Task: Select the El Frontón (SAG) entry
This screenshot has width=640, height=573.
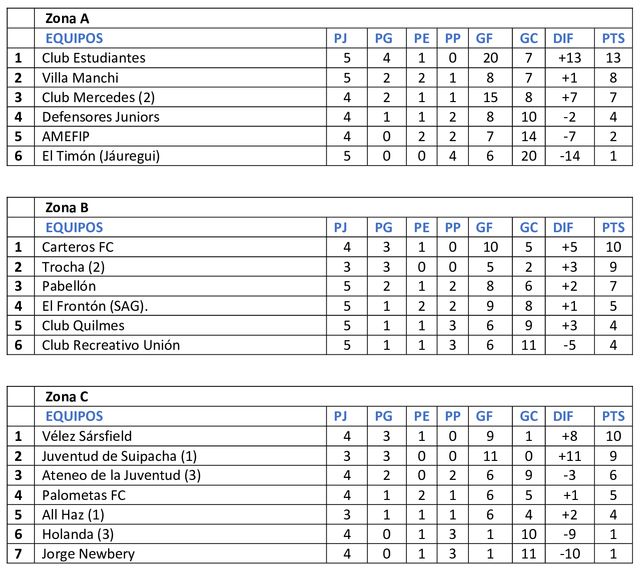Action: 95,305
